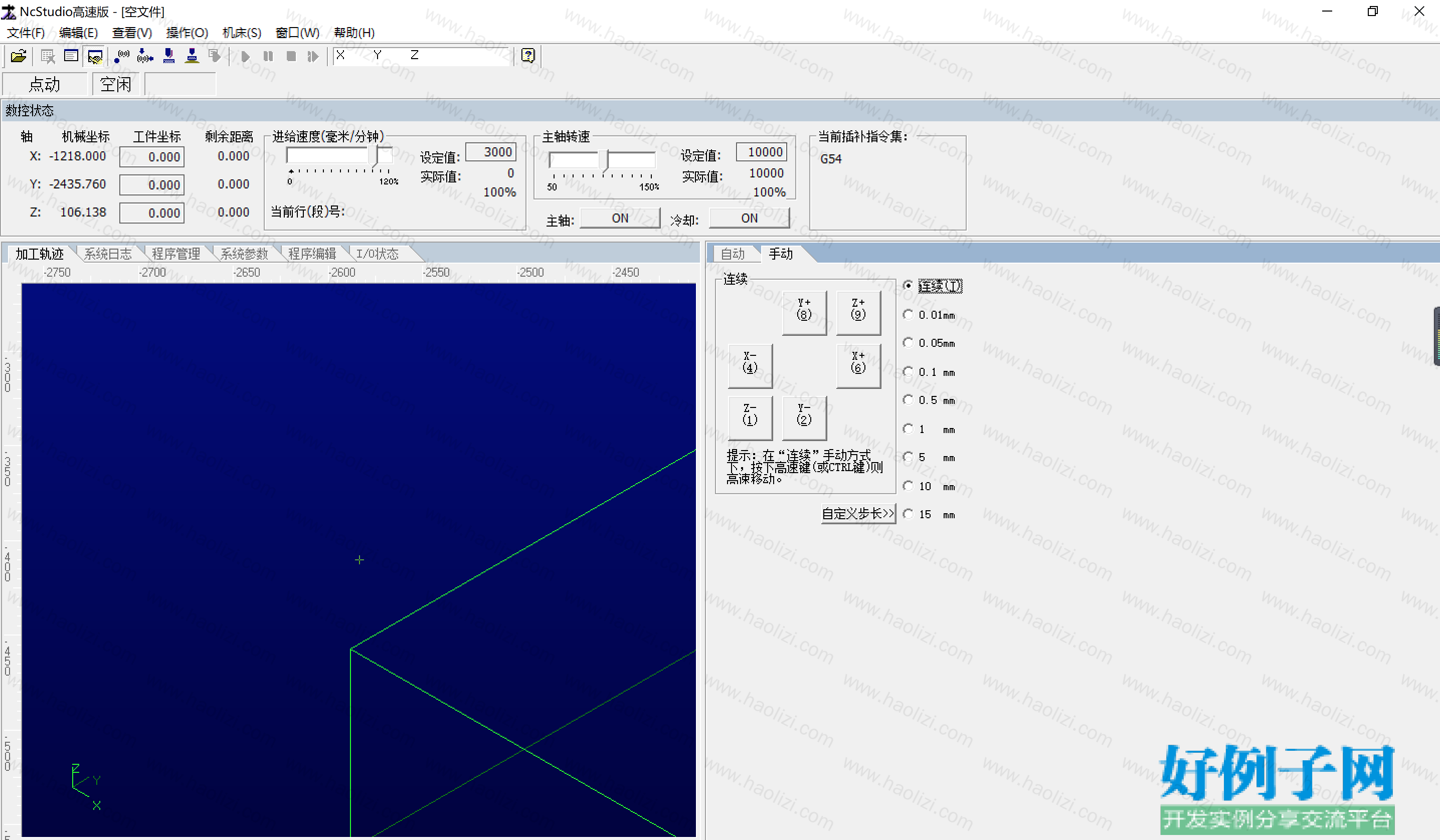Screen dimensions: 1440x840
Task: Click the X machine coordinate -1218.000
Action: pos(78,156)
